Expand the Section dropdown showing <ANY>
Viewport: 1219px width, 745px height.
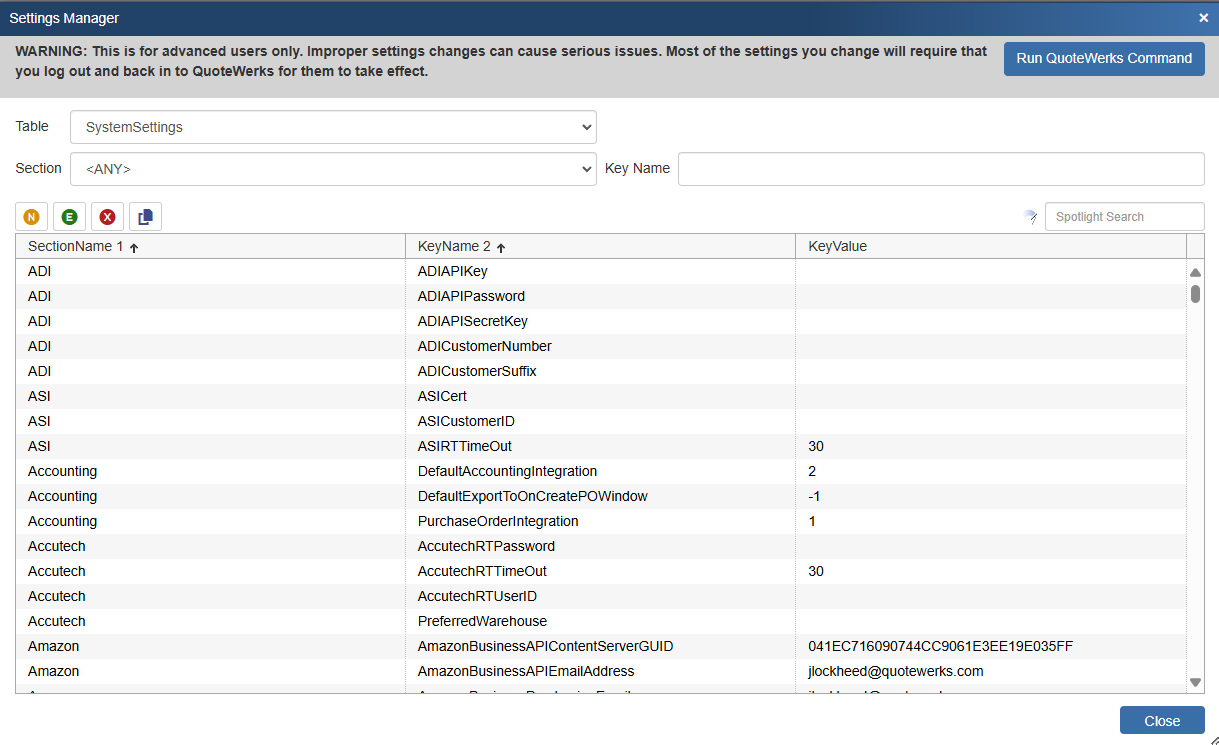pyautogui.click(x=333, y=169)
